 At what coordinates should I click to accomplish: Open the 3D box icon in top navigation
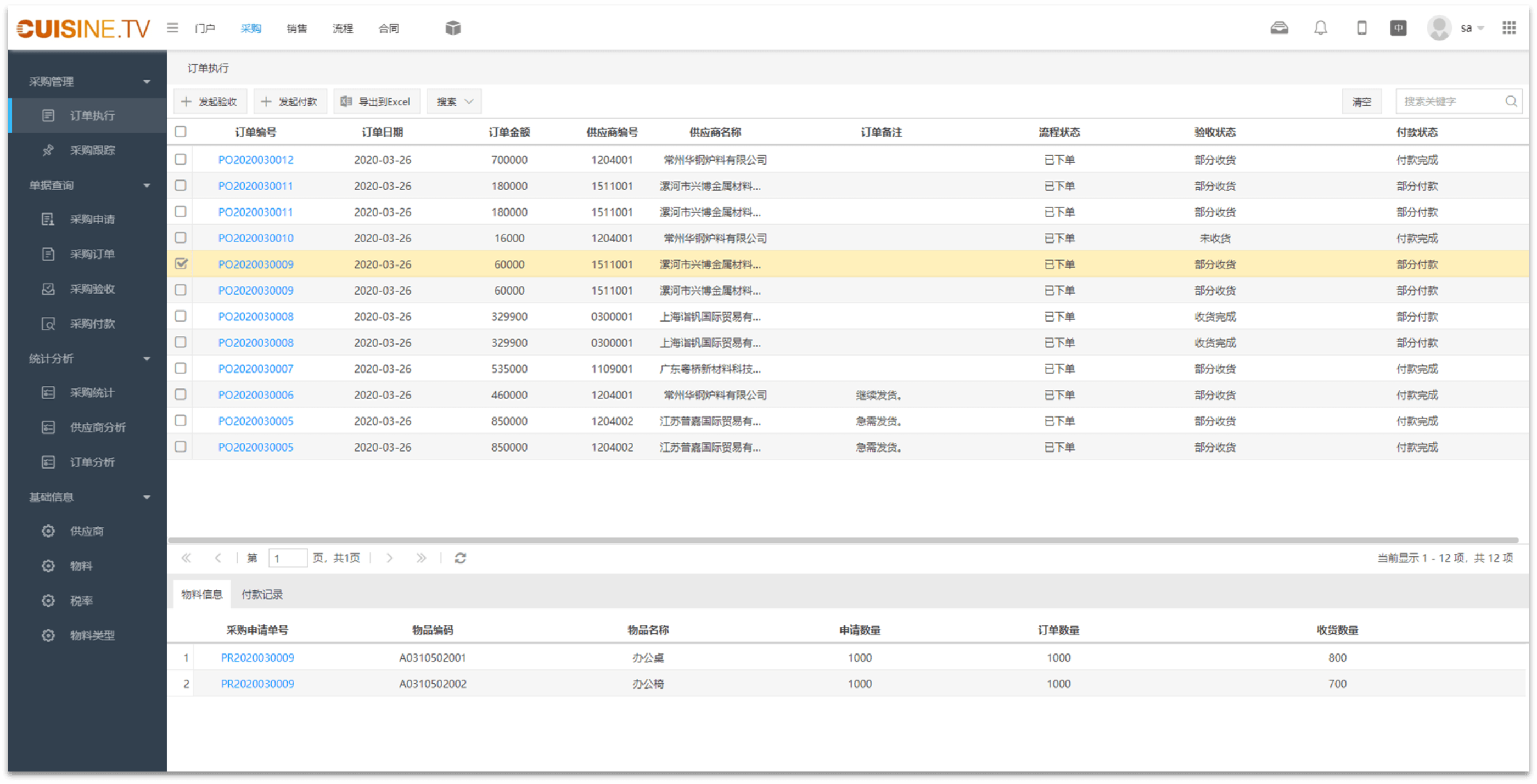pyautogui.click(x=453, y=27)
